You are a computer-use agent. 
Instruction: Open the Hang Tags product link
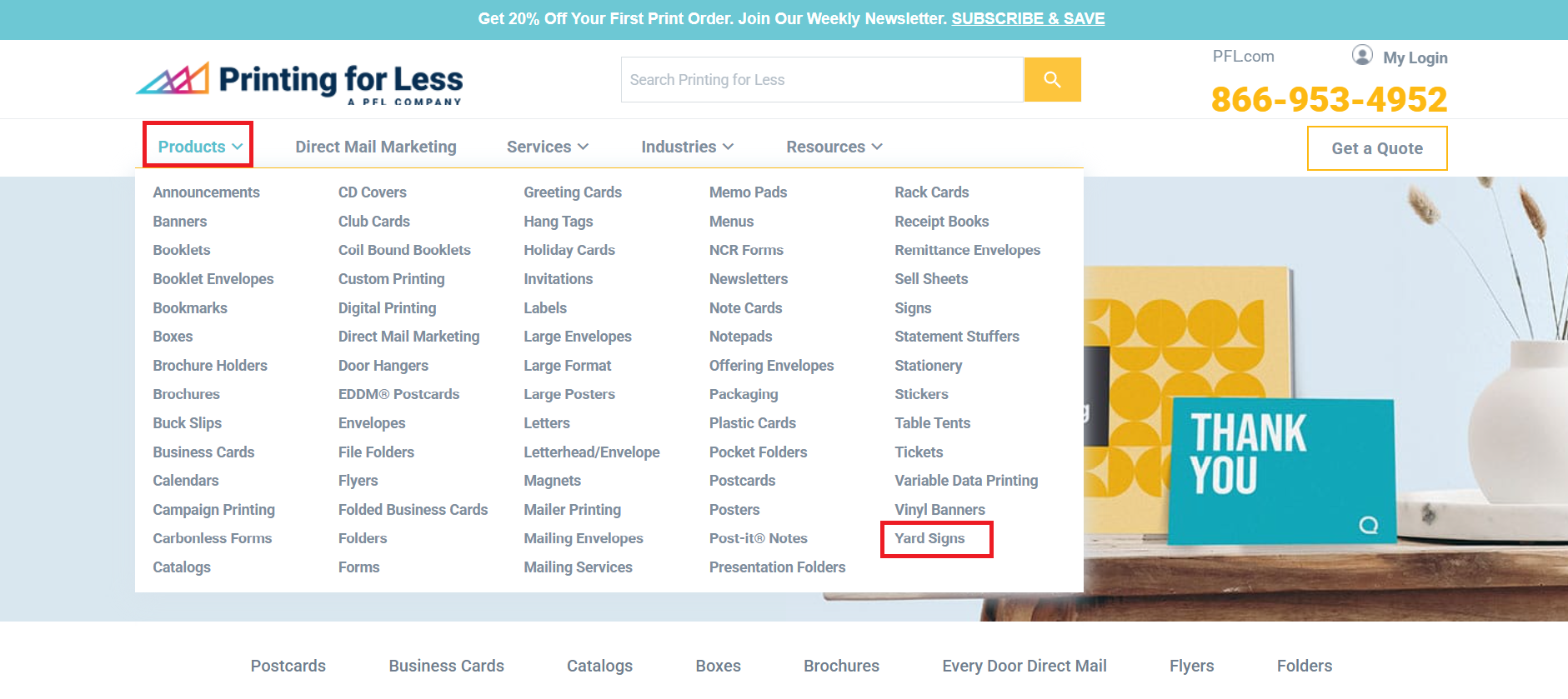pos(558,222)
